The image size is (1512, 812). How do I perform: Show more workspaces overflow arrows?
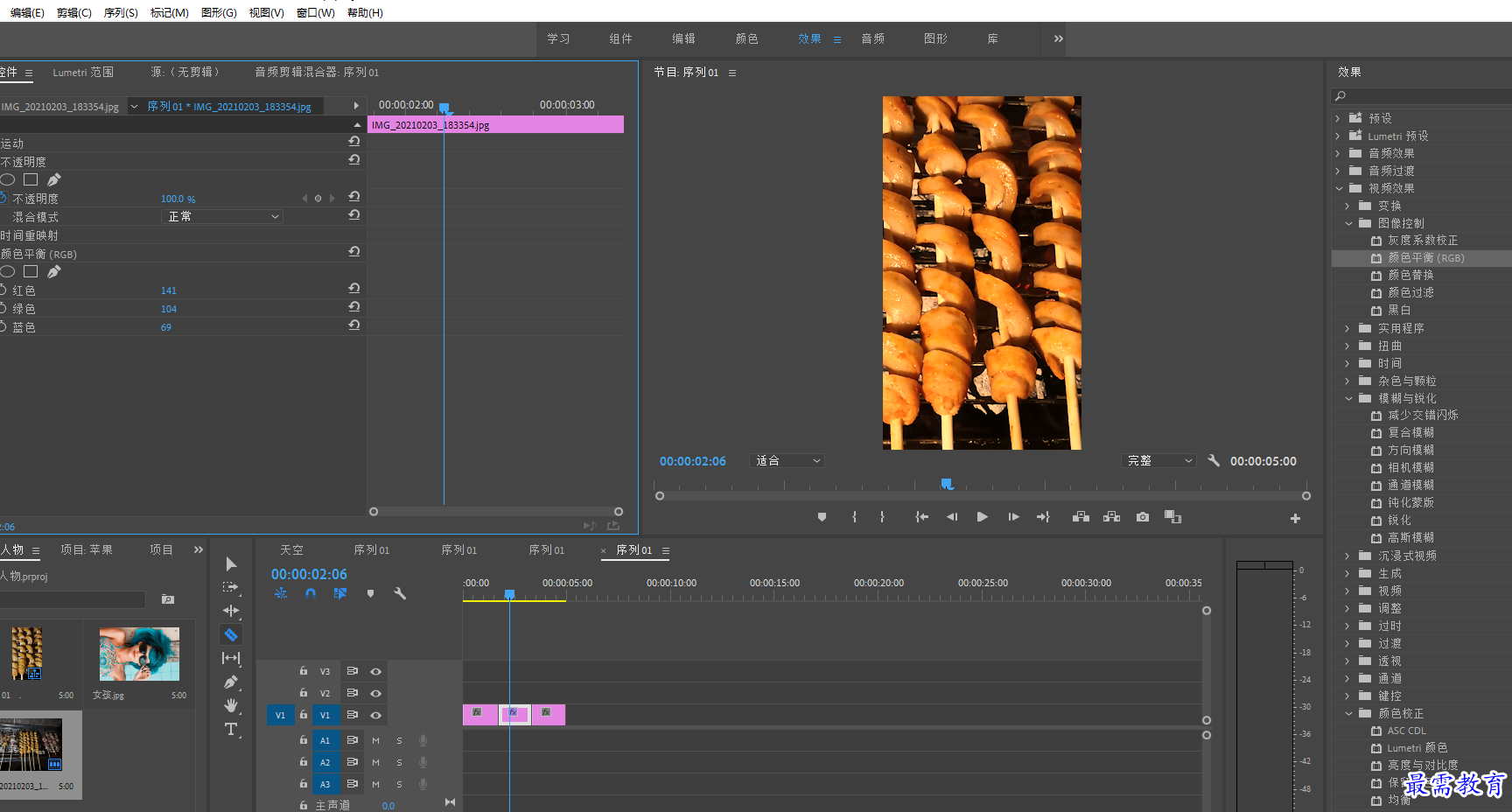(x=1058, y=38)
